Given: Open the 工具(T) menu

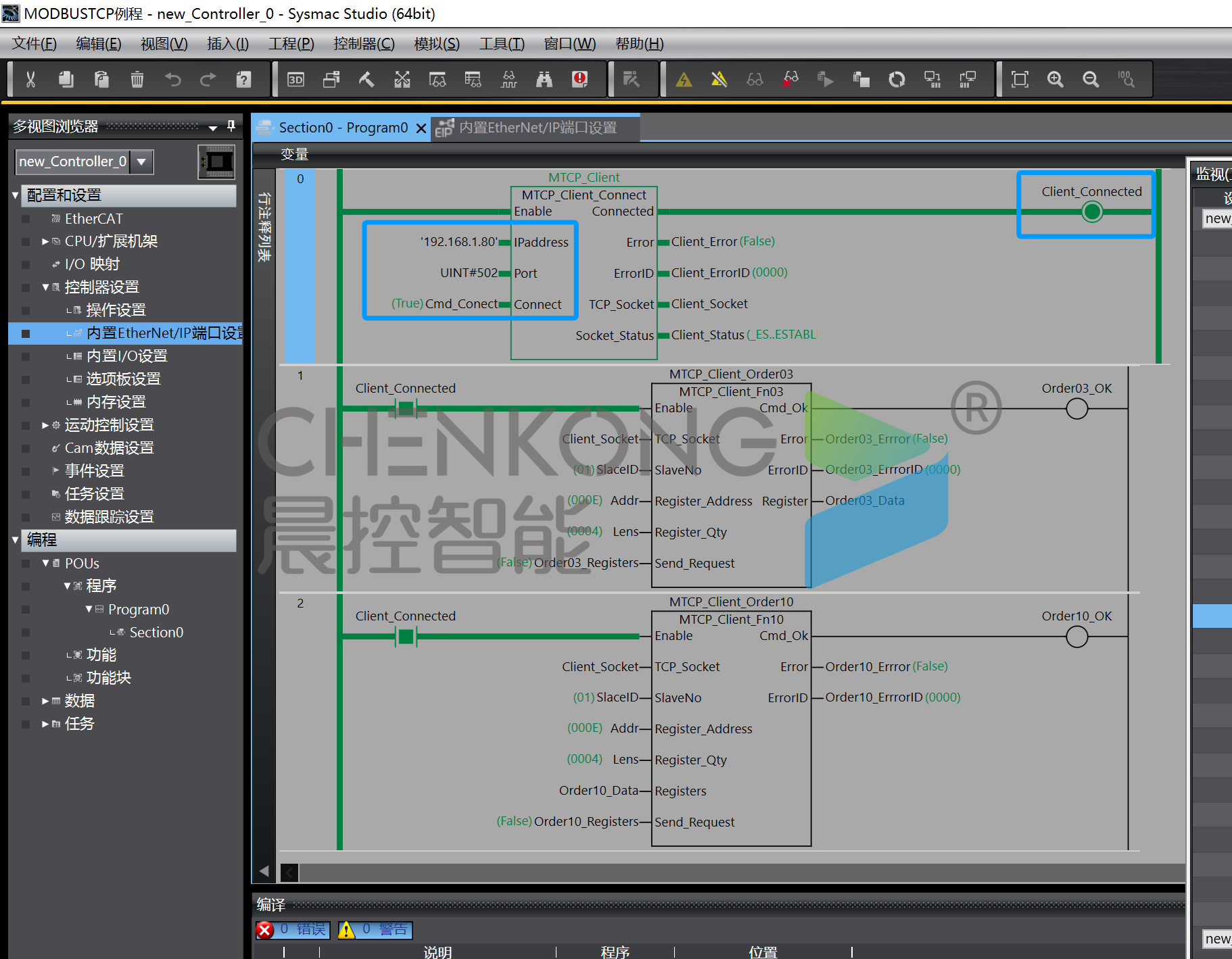Looking at the screenshot, I should (x=502, y=44).
